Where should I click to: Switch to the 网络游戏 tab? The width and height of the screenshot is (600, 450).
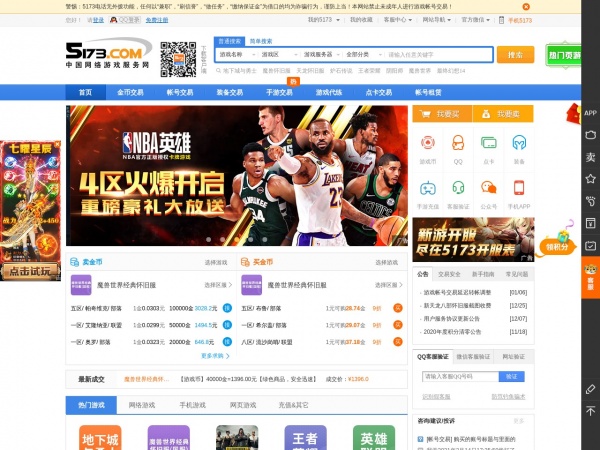142,405
